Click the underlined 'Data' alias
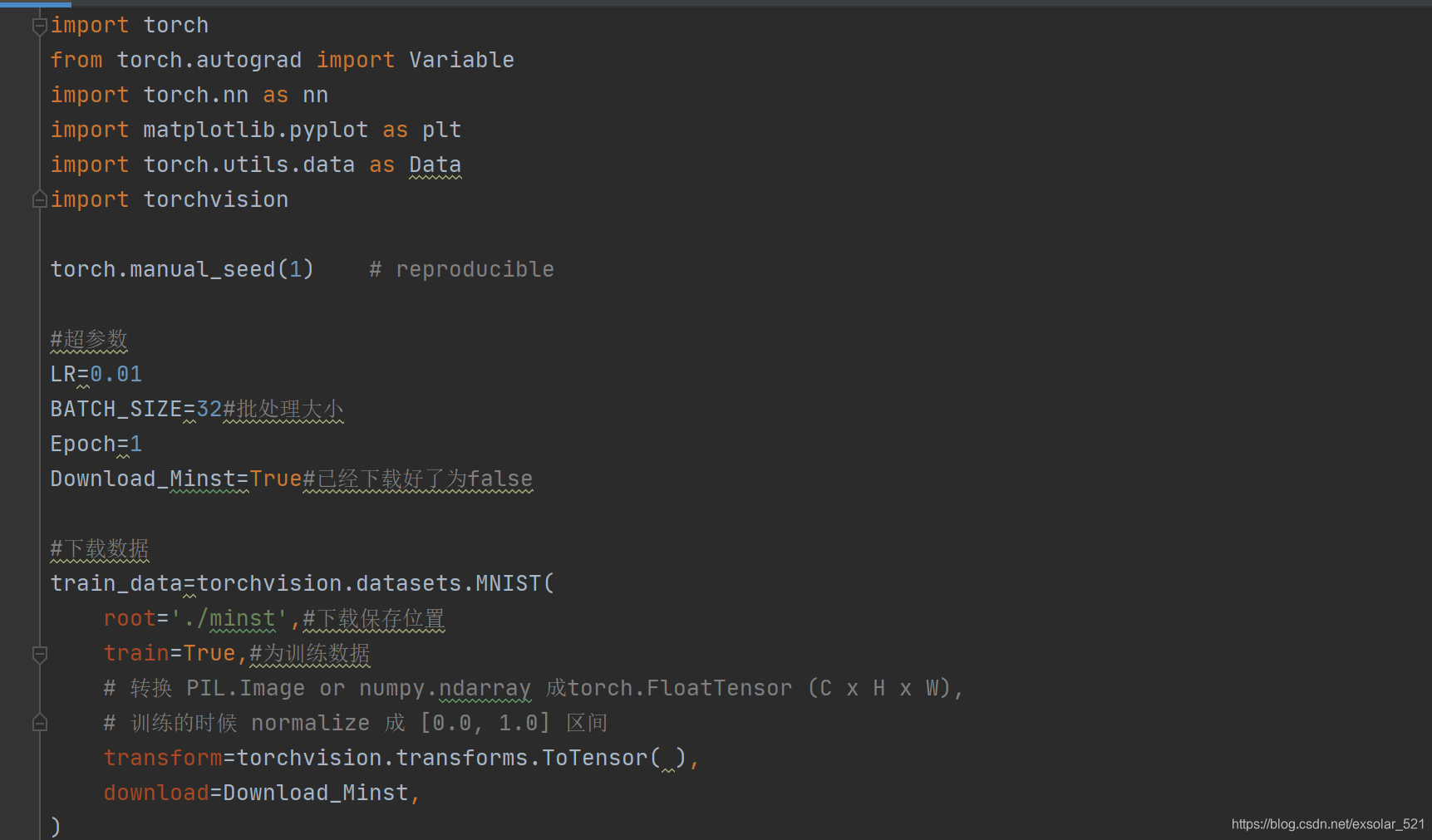 pos(435,165)
